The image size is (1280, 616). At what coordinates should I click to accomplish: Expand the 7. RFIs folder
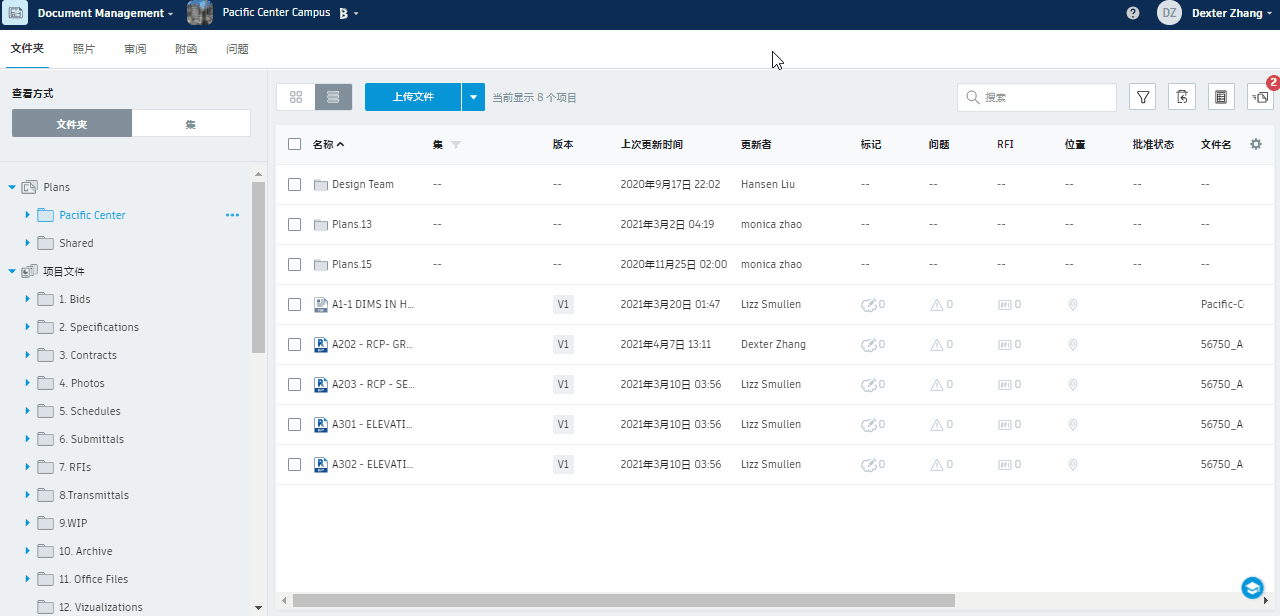point(27,467)
